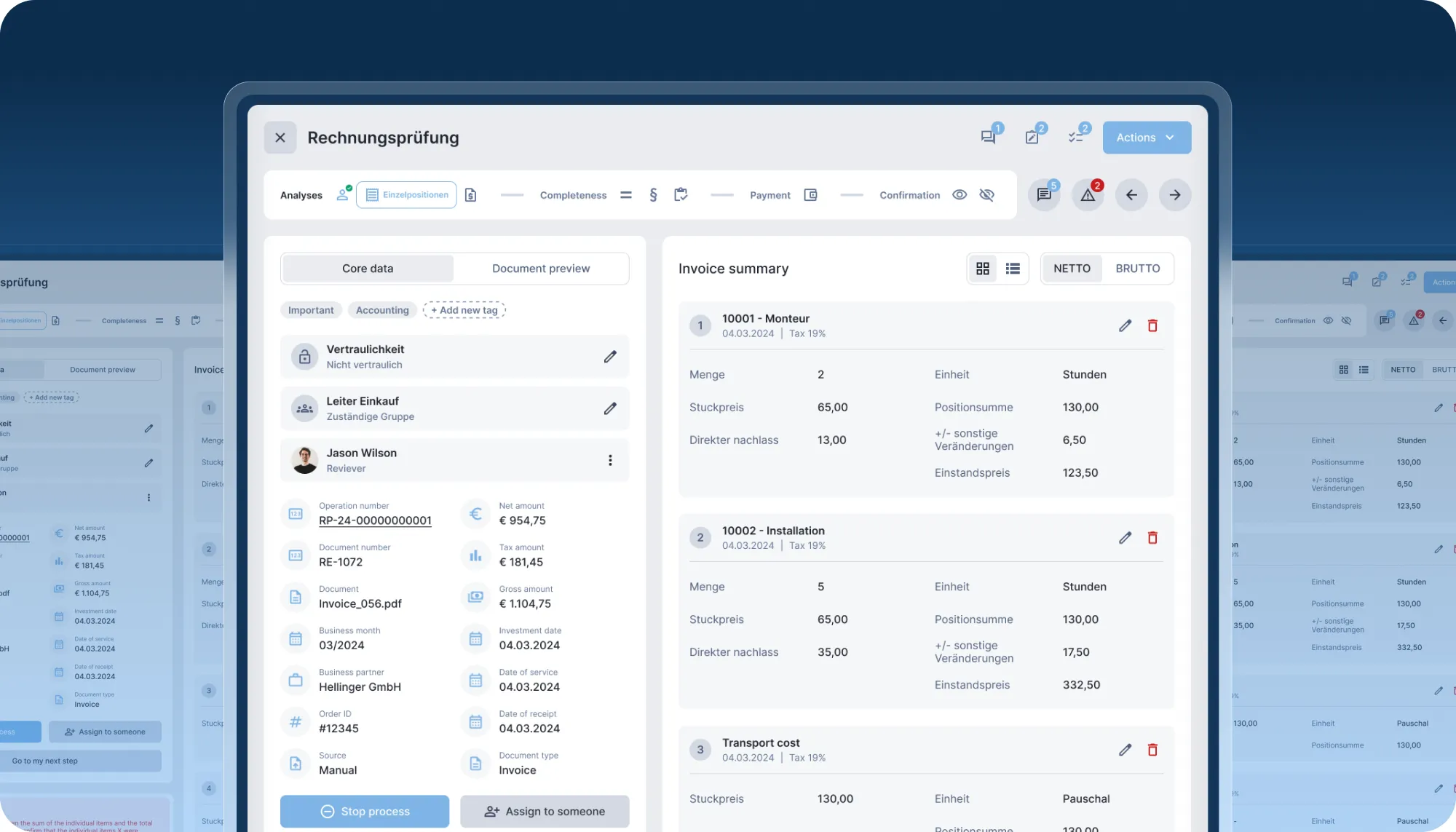Open operation number RP-24-00000000001 link

pyautogui.click(x=375, y=520)
